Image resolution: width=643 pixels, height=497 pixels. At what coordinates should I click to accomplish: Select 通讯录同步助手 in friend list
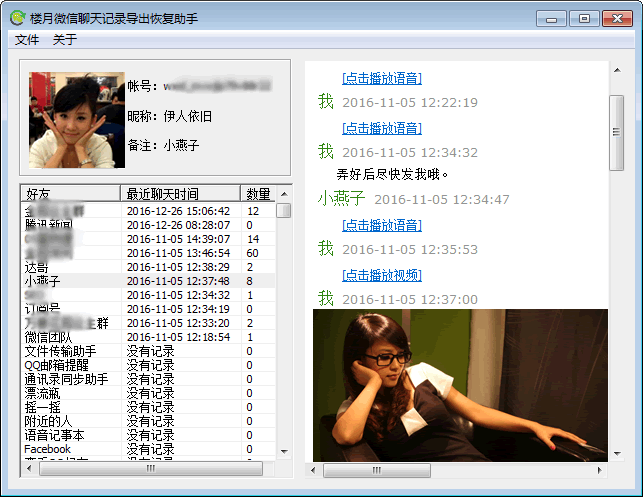click(66, 379)
